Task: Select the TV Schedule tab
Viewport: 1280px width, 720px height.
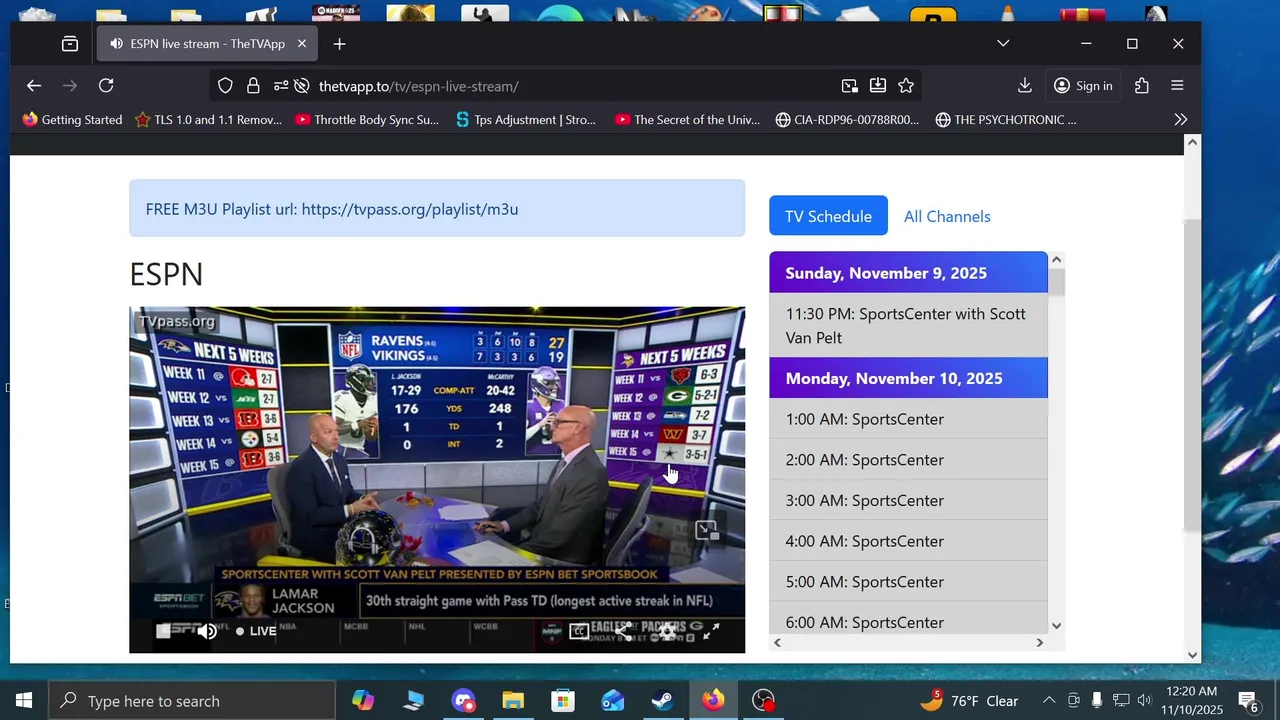Action: [828, 216]
